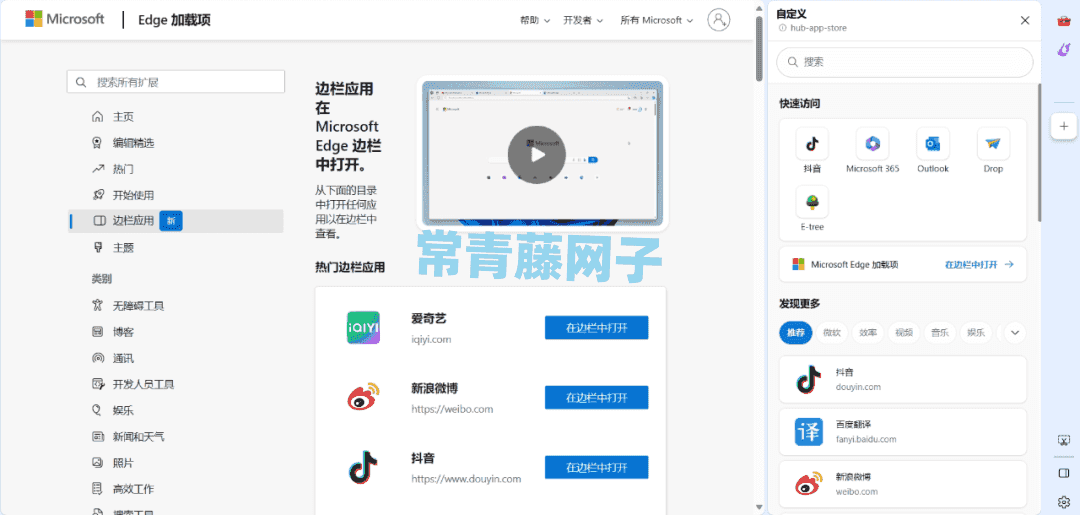Expand the 所有 Microsoft dropdown
The image size is (1080, 515).
click(656, 20)
